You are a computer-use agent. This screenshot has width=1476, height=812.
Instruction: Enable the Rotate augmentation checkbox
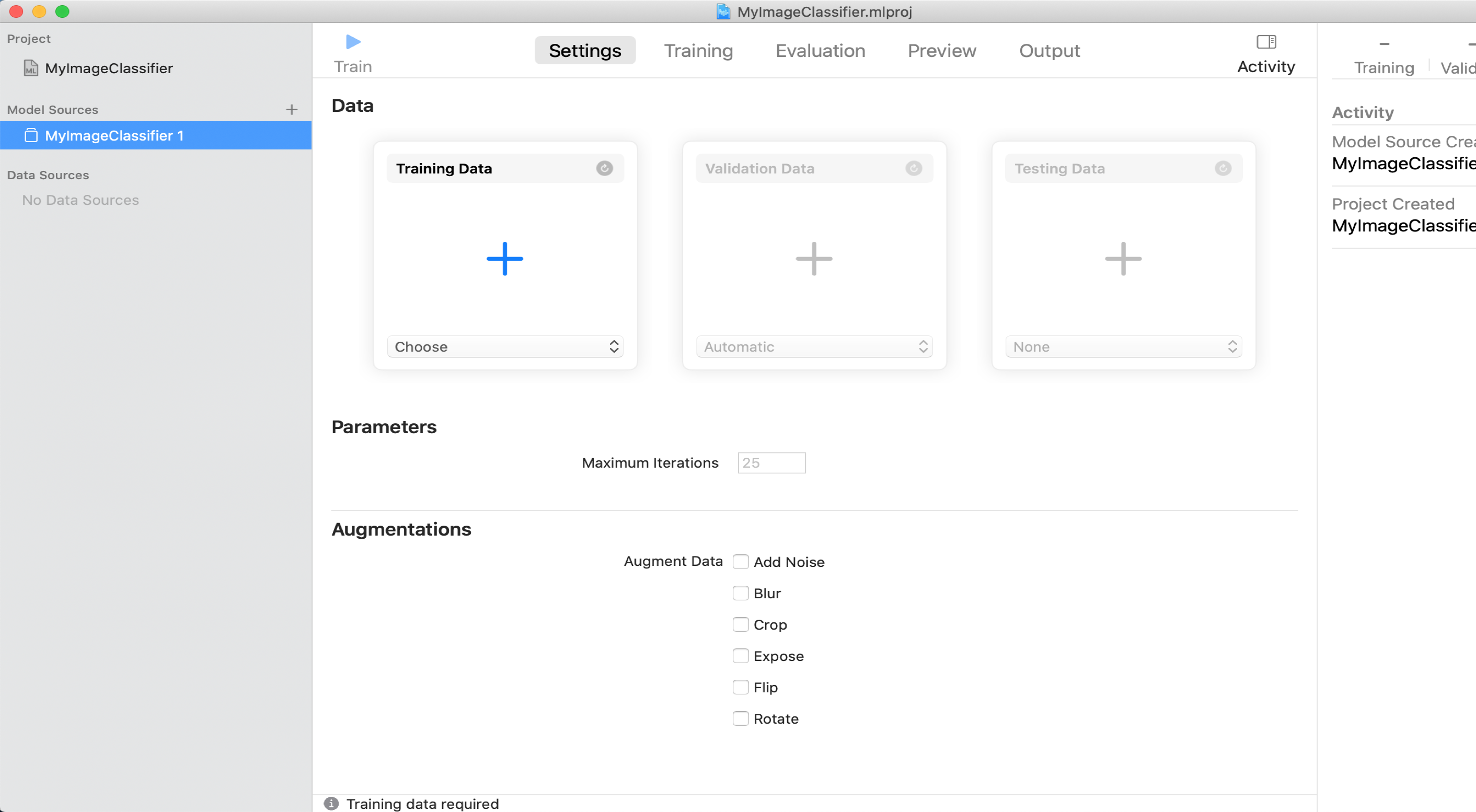[740, 718]
